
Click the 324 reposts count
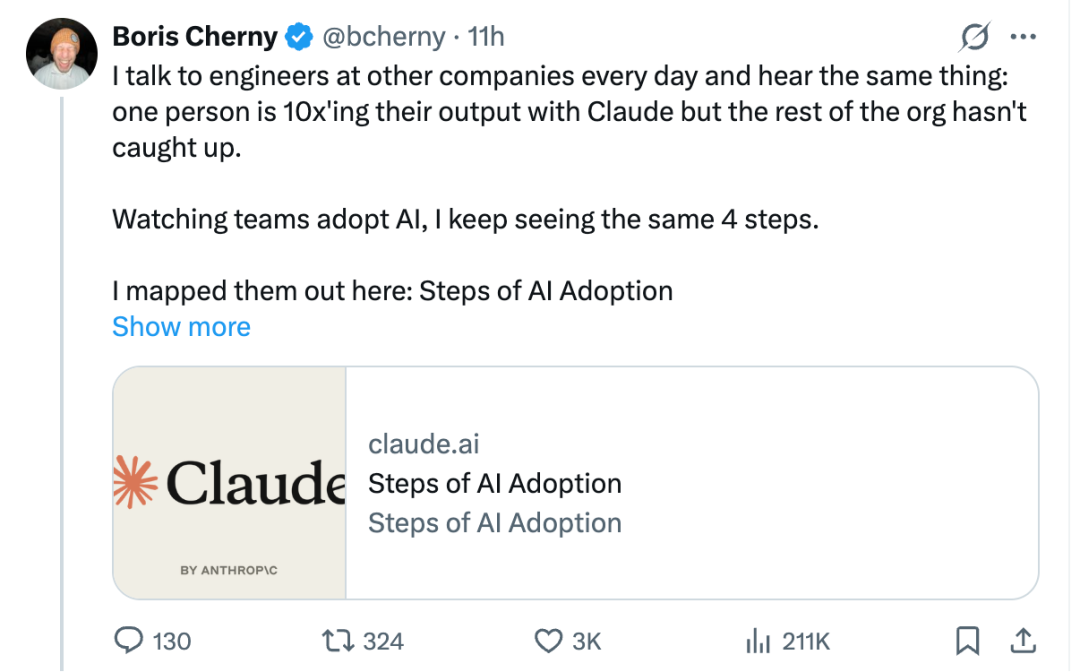click(x=383, y=641)
